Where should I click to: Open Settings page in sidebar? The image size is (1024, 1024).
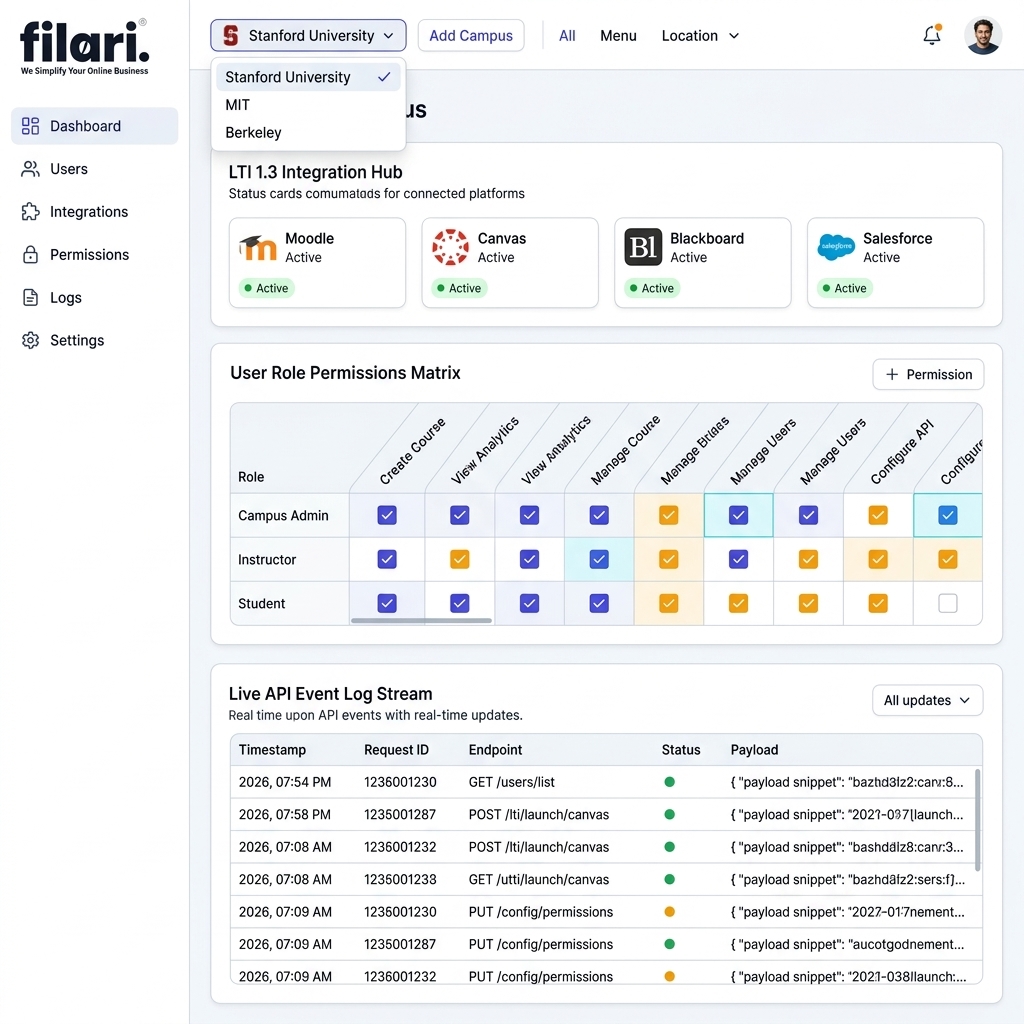pos(95,340)
